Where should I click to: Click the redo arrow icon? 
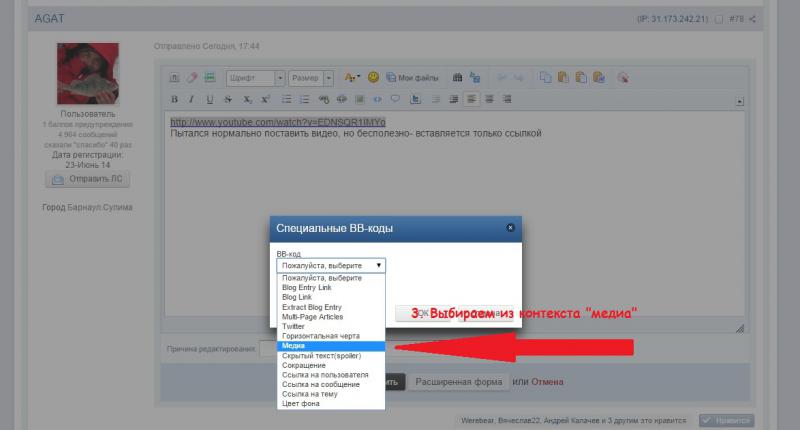click(x=519, y=78)
